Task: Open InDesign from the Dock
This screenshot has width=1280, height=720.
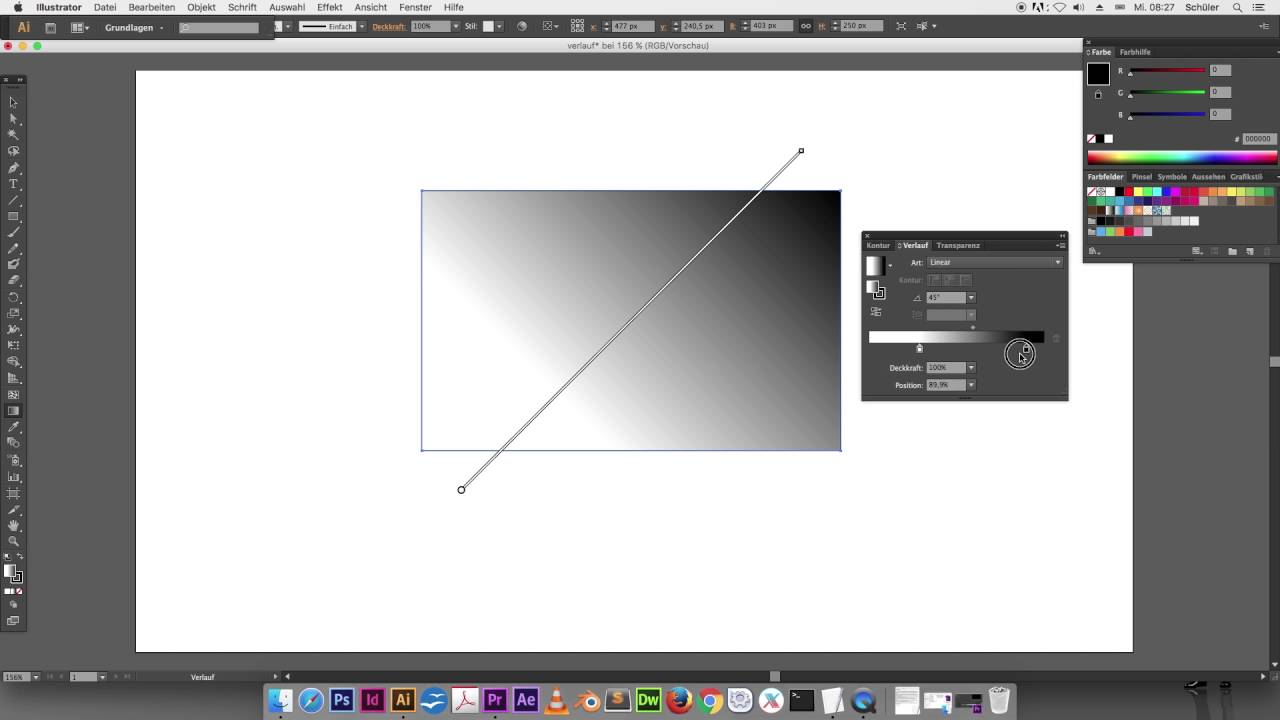Action: 373,700
